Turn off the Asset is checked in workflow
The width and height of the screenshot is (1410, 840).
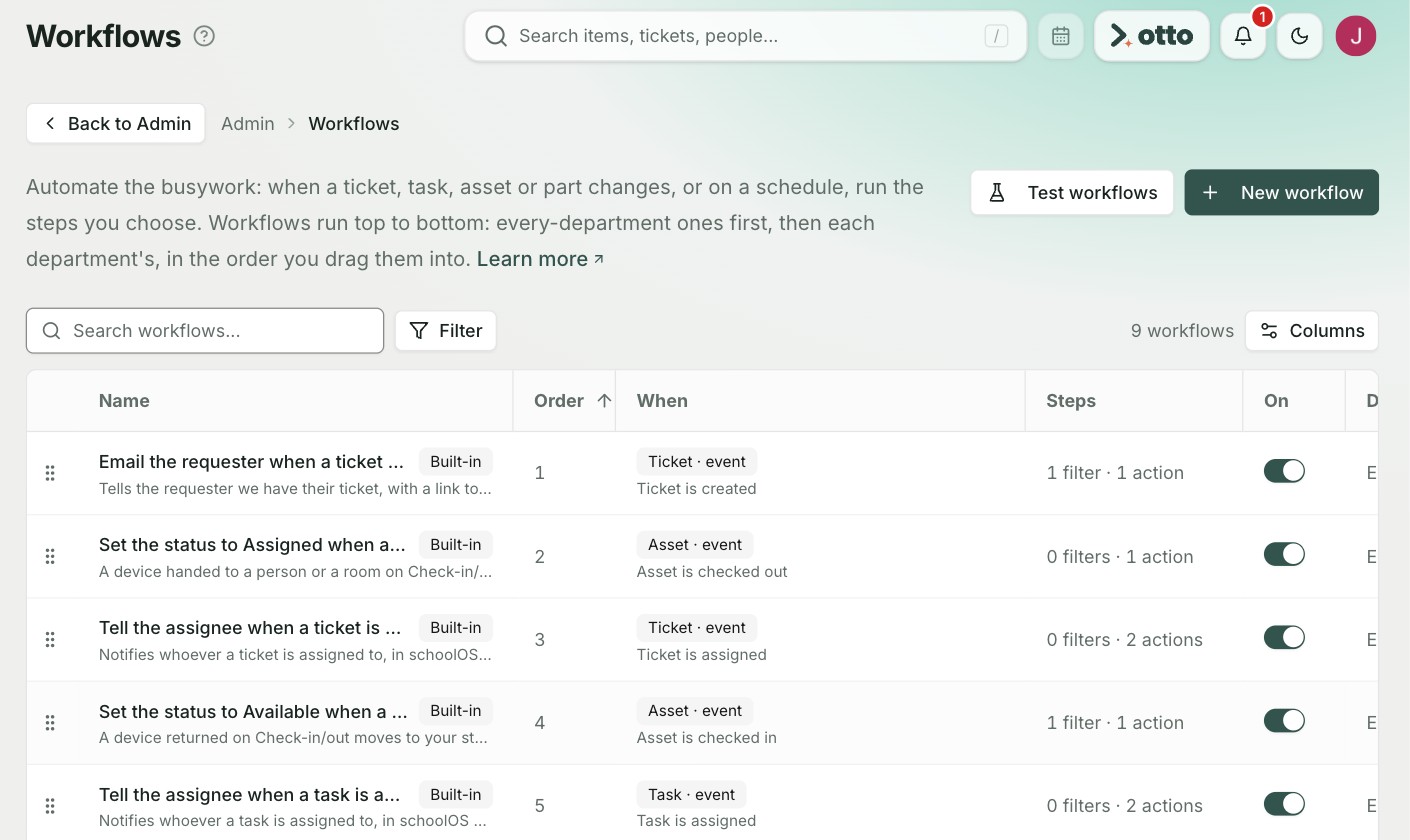1284,720
